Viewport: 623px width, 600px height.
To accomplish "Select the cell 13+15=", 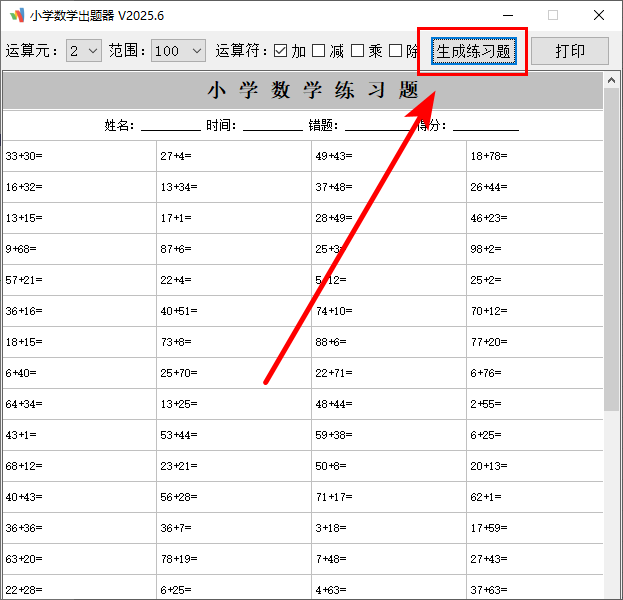I will (x=79, y=218).
